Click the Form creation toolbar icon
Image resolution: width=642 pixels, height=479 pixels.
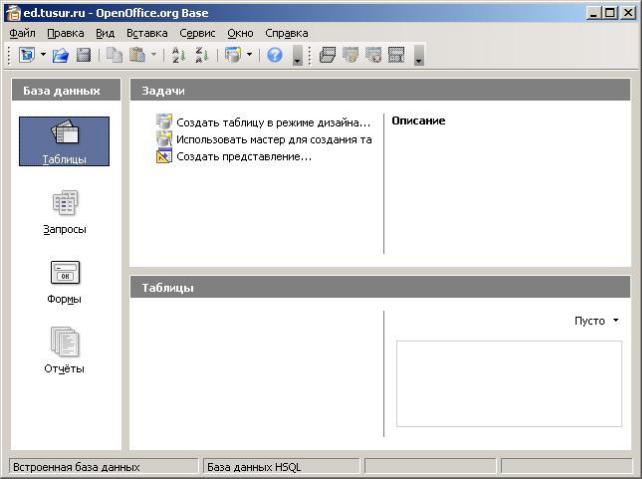click(x=233, y=55)
